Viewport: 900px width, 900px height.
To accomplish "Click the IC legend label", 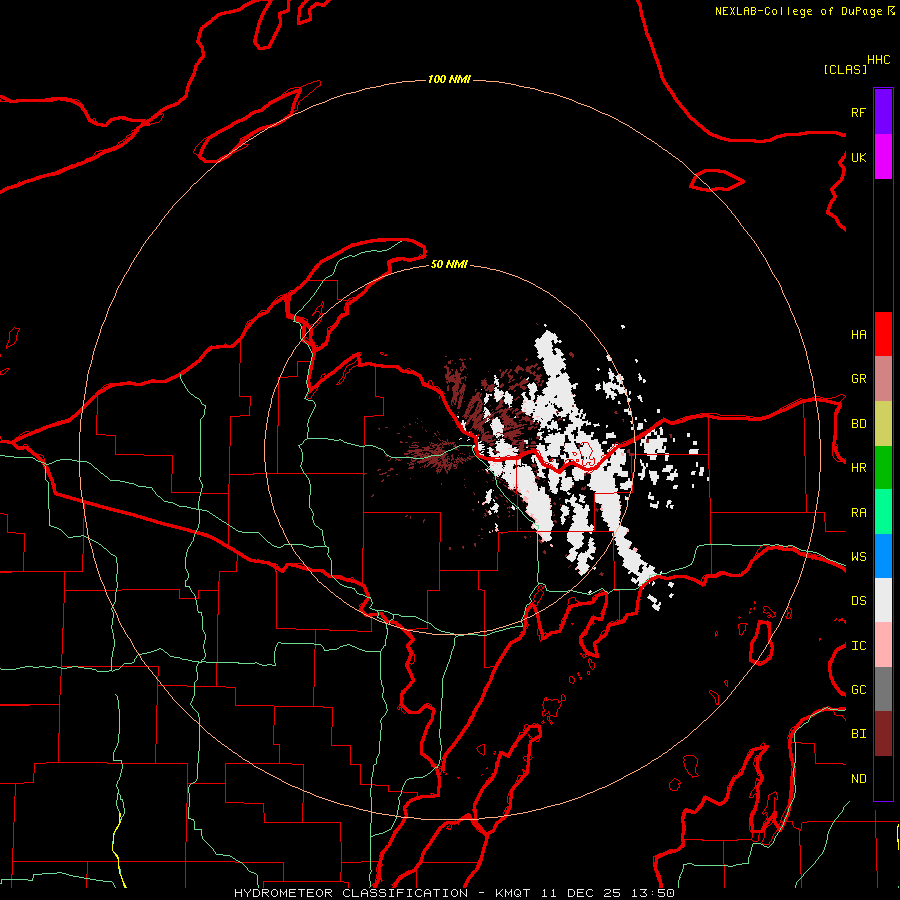I will 858,646.
